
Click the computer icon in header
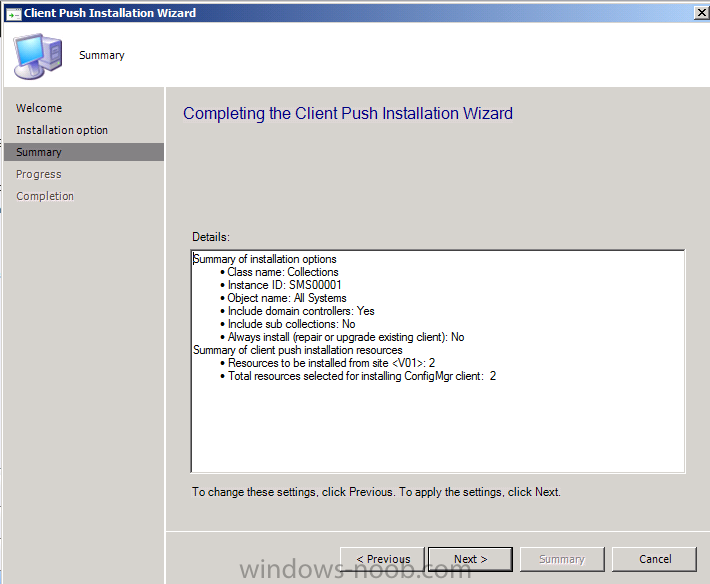point(38,56)
